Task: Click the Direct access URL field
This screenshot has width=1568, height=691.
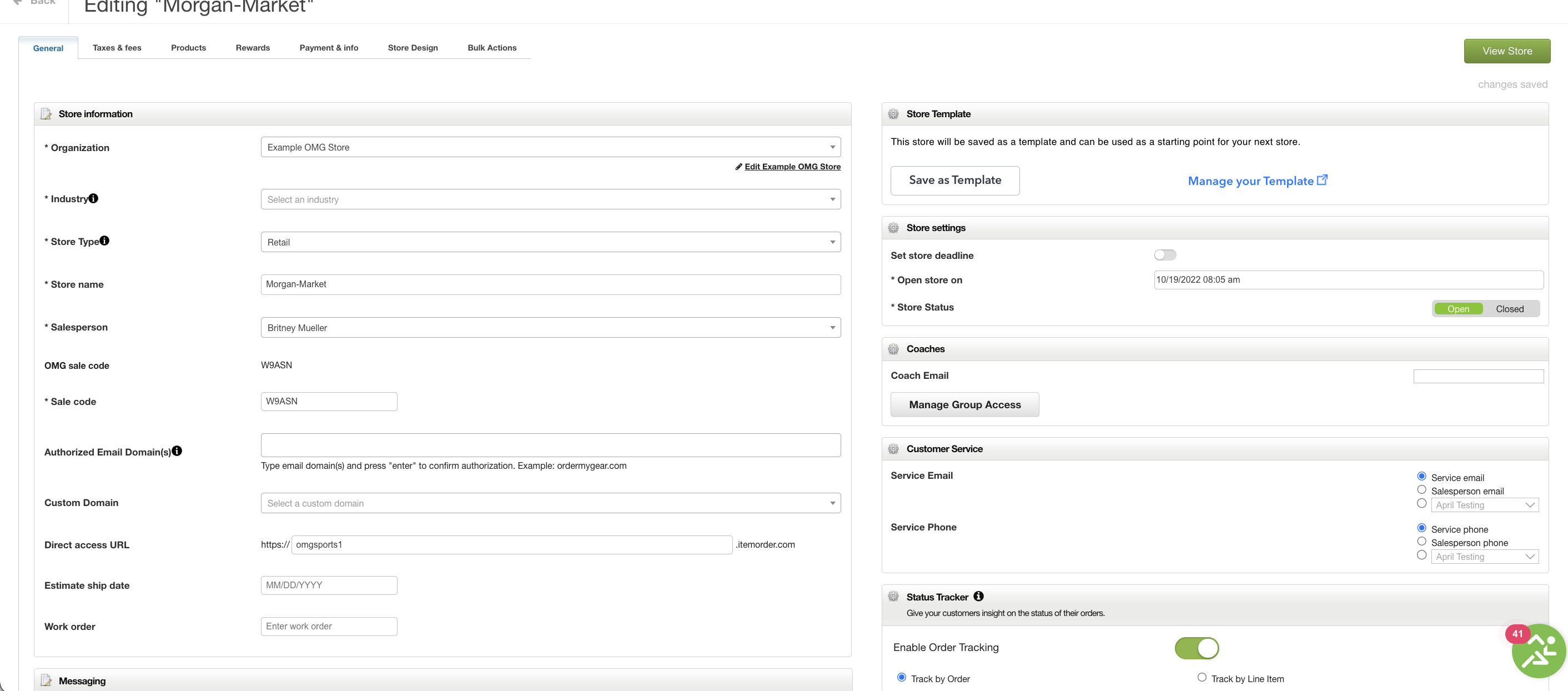Action: (512, 545)
